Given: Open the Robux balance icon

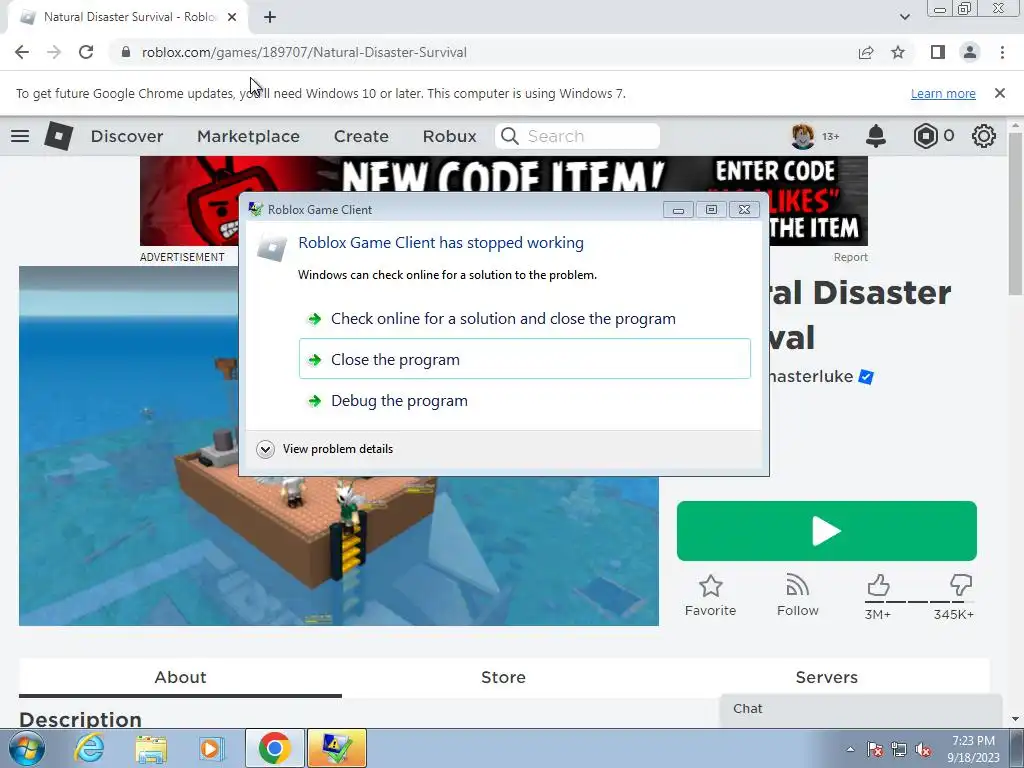Looking at the screenshot, I should (x=925, y=136).
